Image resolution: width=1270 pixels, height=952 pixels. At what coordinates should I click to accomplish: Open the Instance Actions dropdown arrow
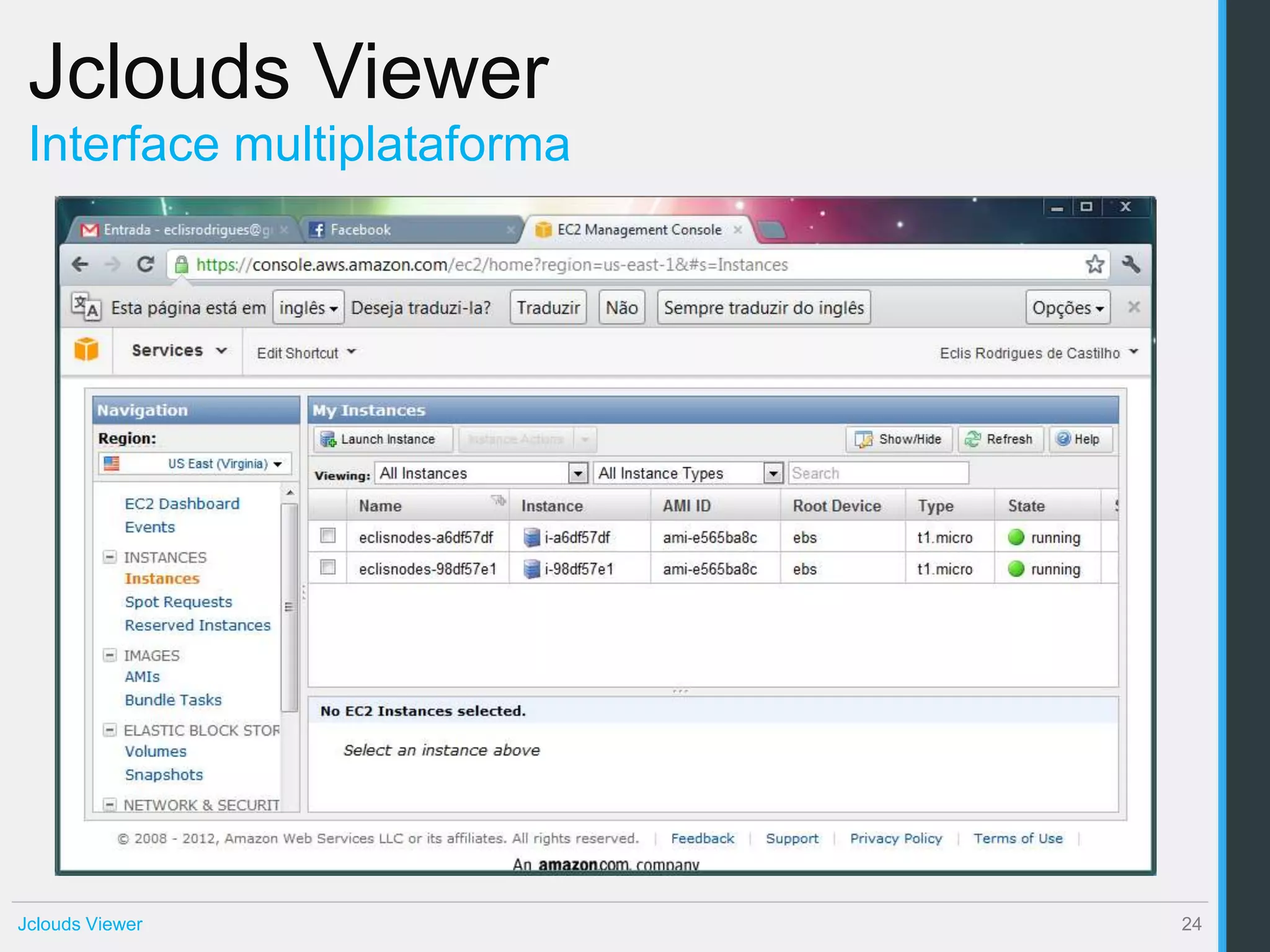click(x=585, y=439)
